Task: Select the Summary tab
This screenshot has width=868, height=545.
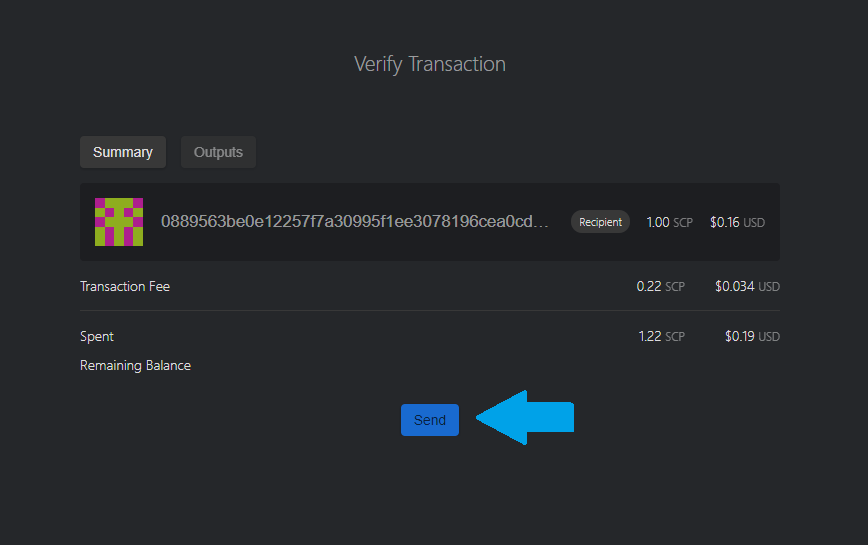Action: pyautogui.click(x=123, y=152)
